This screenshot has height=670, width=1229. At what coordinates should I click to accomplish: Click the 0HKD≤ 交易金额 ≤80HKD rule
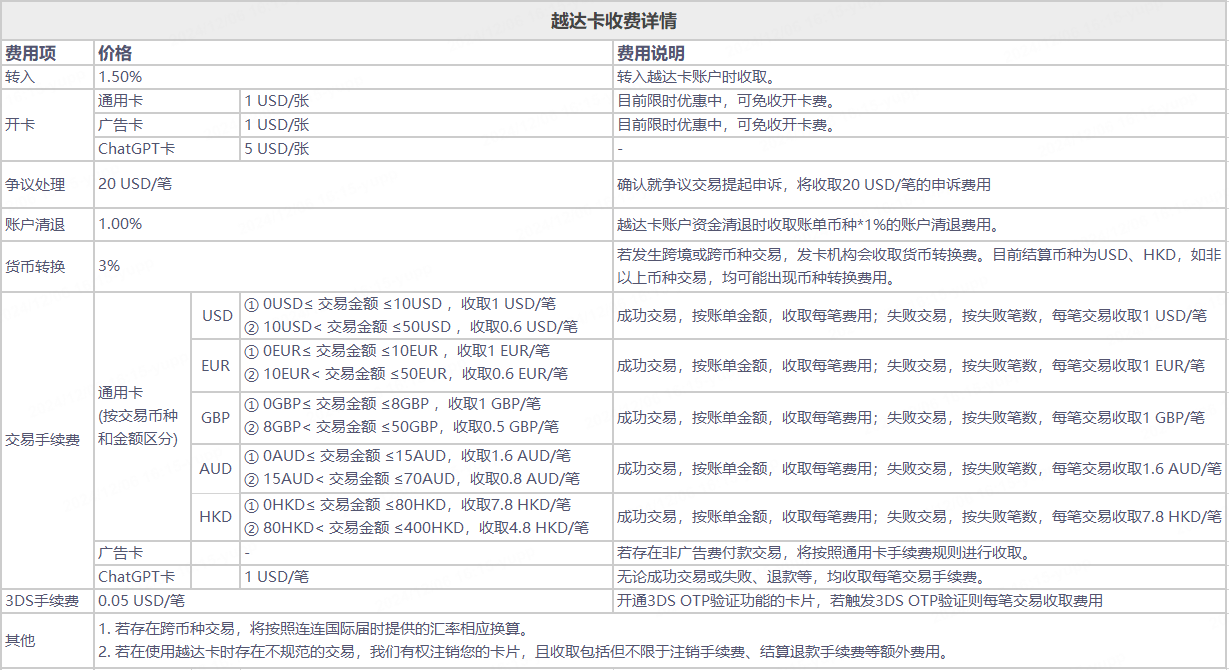coord(407,505)
